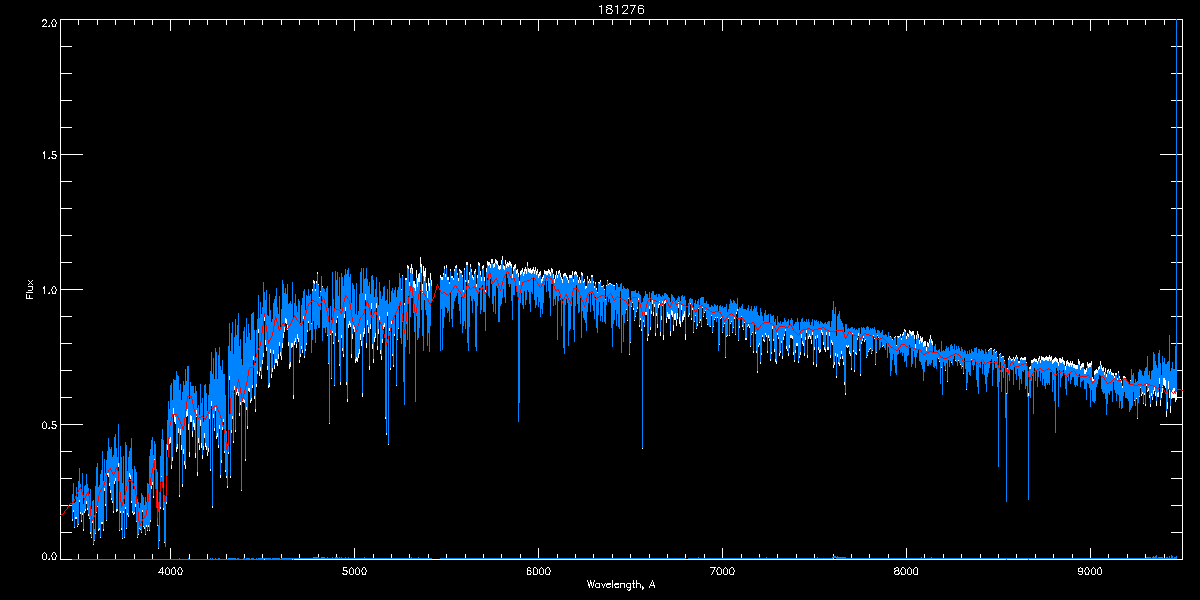1200x600 pixels.
Task: Click the 0.5 y-axis tick label
Action: click(x=47, y=424)
